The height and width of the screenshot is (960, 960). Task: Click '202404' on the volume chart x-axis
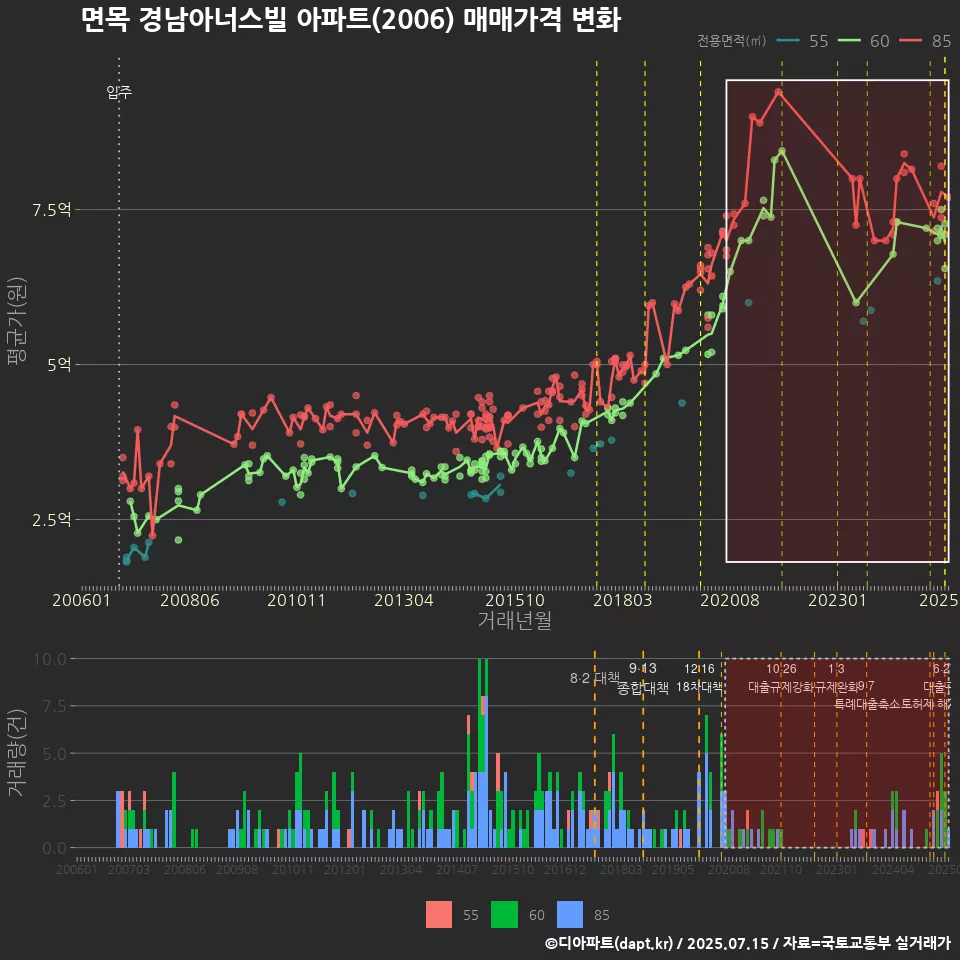[893, 869]
